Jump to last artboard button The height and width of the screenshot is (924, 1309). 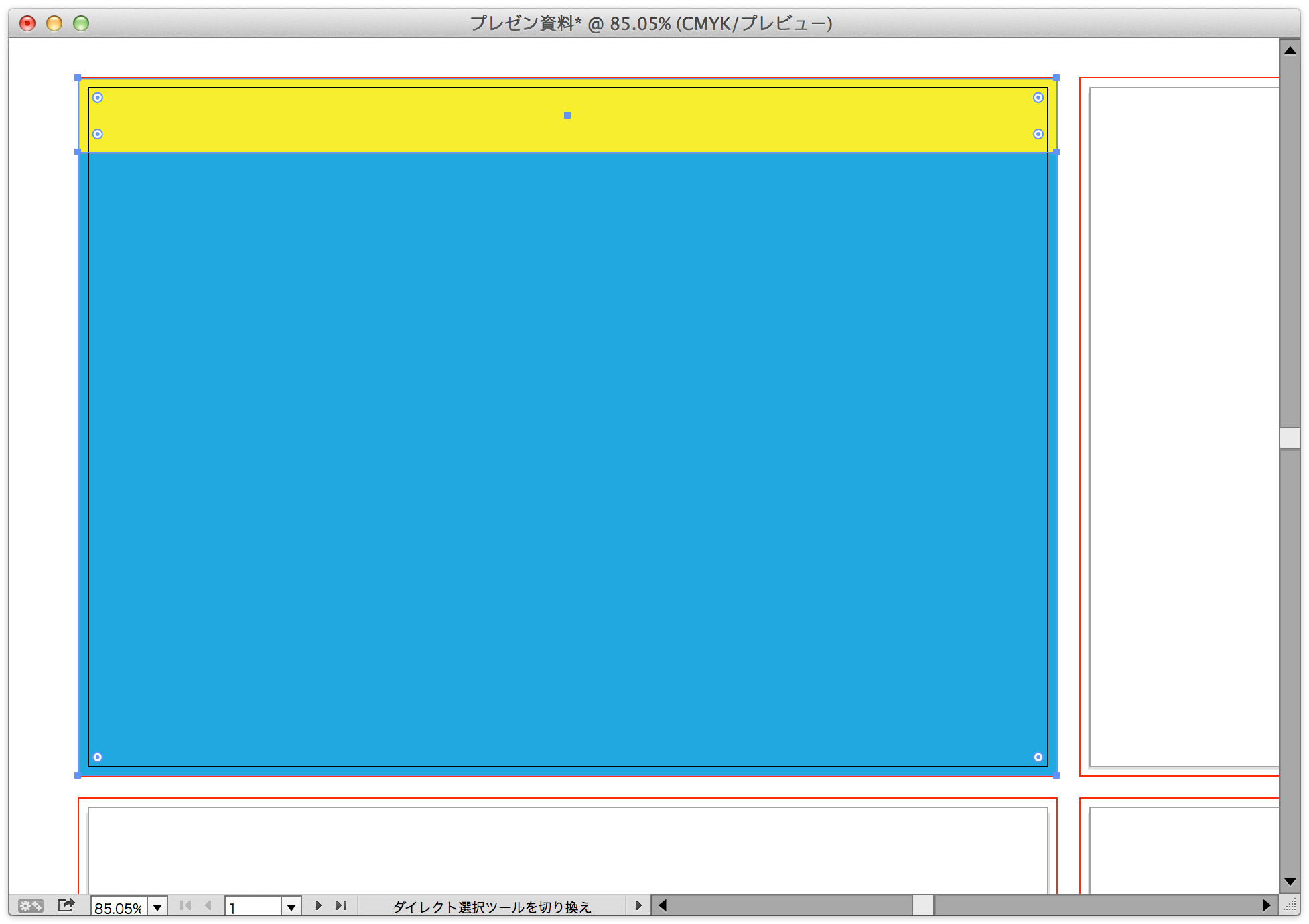(342, 906)
